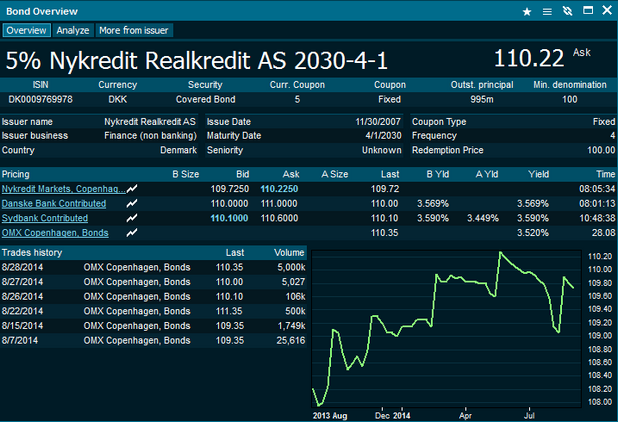Click the Covered Bond security value
This screenshot has height=422, width=618.
click(205, 99)
